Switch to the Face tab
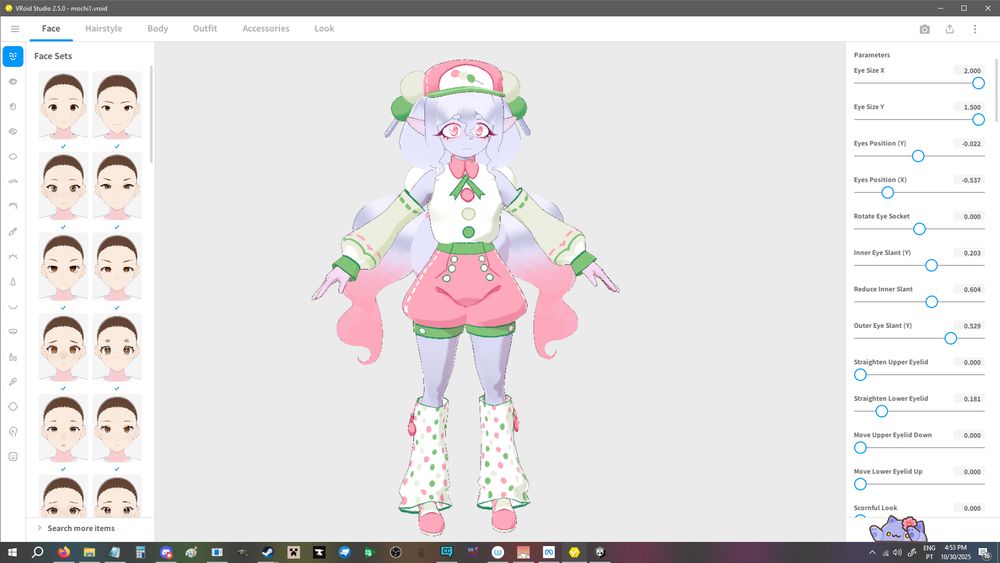1000x563 pixels. click(x=51, y=29)
